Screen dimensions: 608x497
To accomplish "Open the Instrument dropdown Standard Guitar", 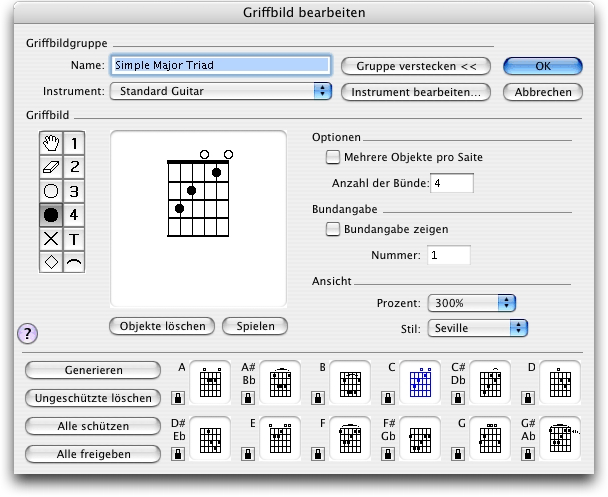I will tap(221, 91).
